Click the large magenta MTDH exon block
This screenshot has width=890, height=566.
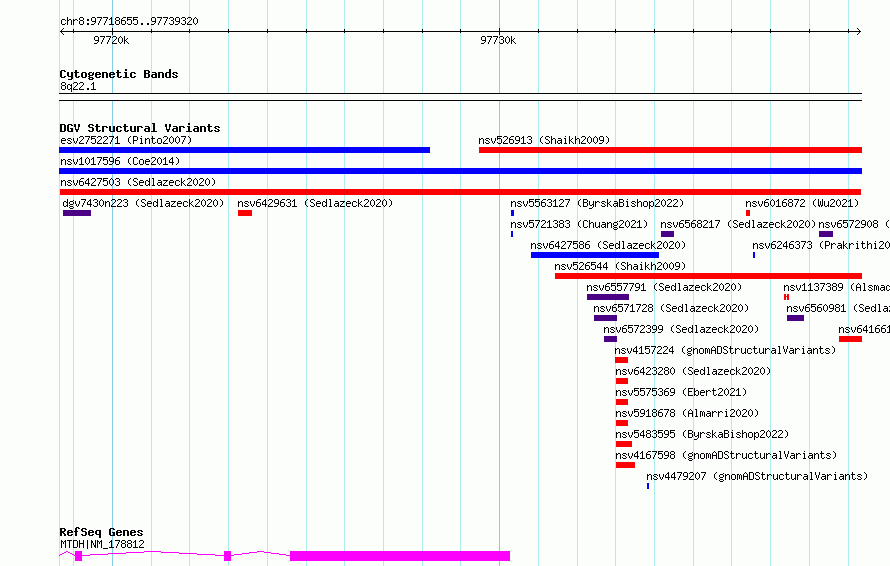click(400, 556)
